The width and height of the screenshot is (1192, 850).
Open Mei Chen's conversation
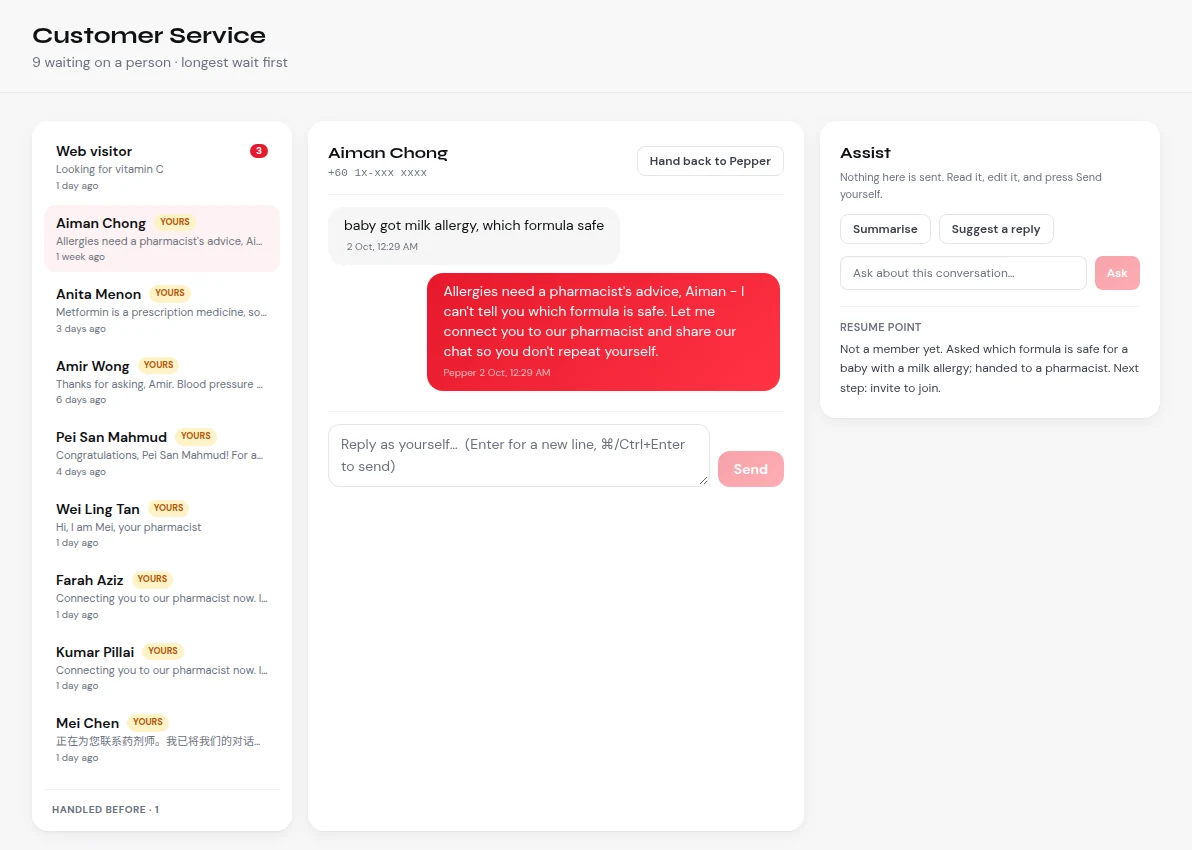tap(162, 739)
